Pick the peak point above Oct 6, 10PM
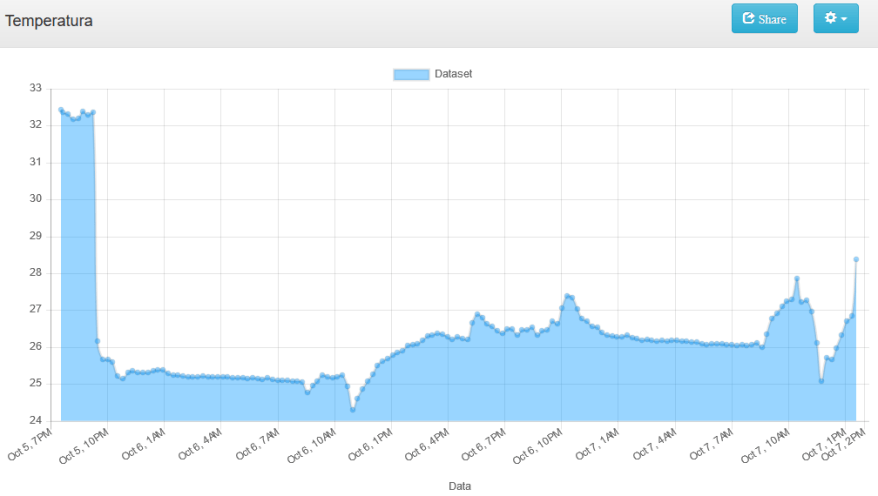This screenshot has width=878, height=496. coord(568,296)
